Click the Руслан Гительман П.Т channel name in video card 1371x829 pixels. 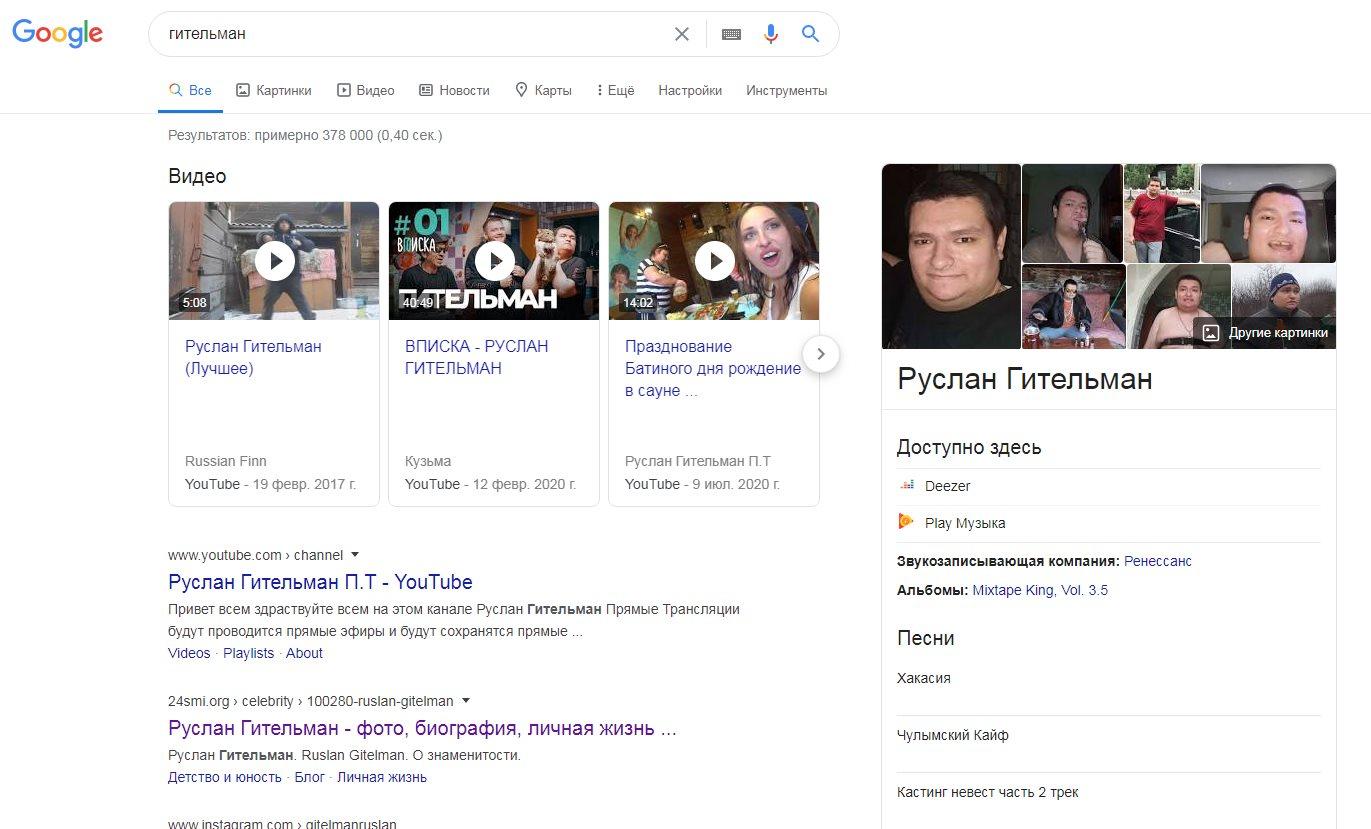click(698, 461)
